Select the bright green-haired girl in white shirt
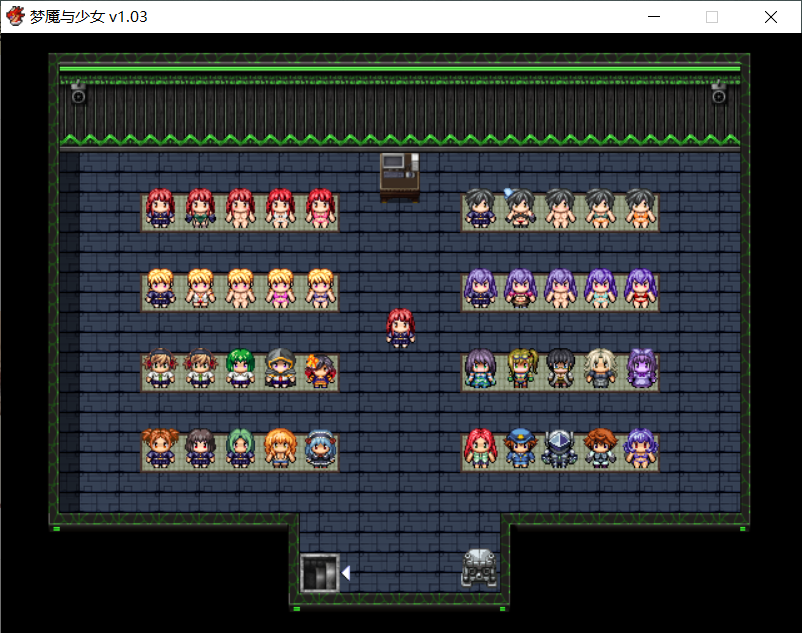 click(x=240, y=368)
